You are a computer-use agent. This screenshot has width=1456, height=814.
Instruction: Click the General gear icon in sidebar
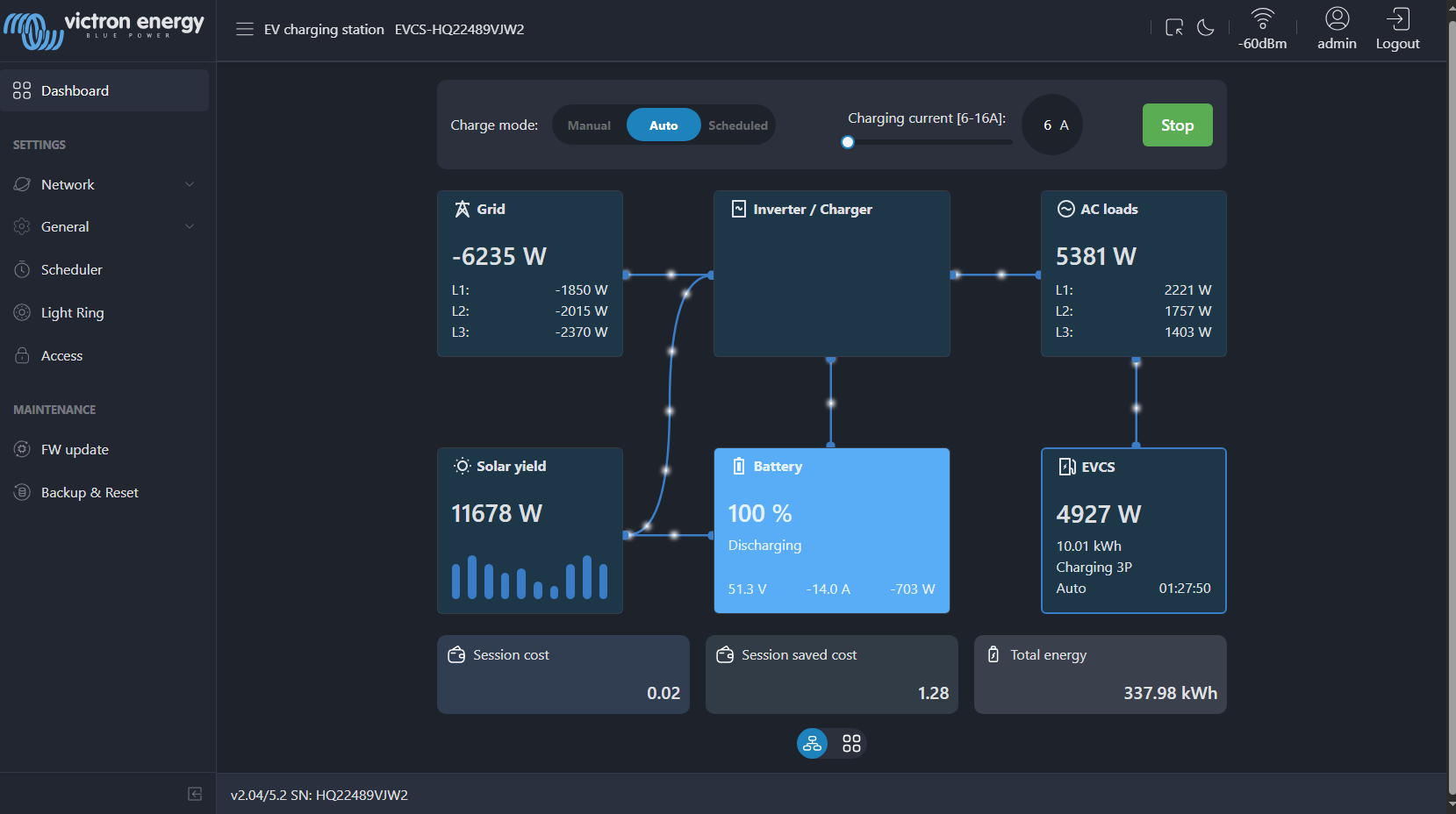(22, 226)
